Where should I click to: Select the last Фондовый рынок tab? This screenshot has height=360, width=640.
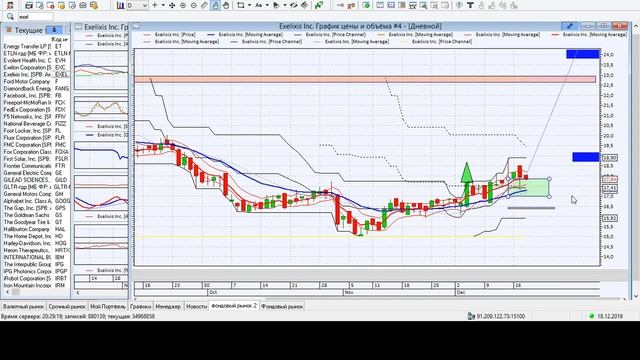coord(282,306)
